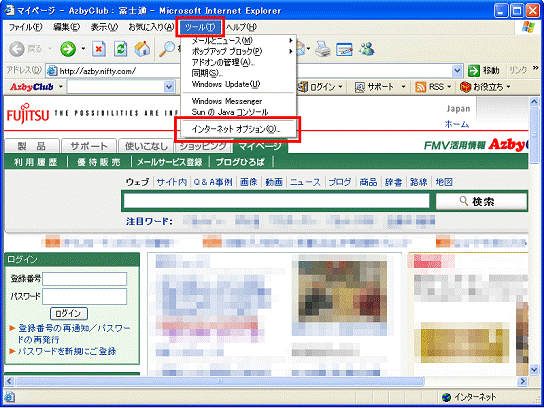
Task: Choose インターネット オプション(O) menu entry
Action: tap(239, 130)
